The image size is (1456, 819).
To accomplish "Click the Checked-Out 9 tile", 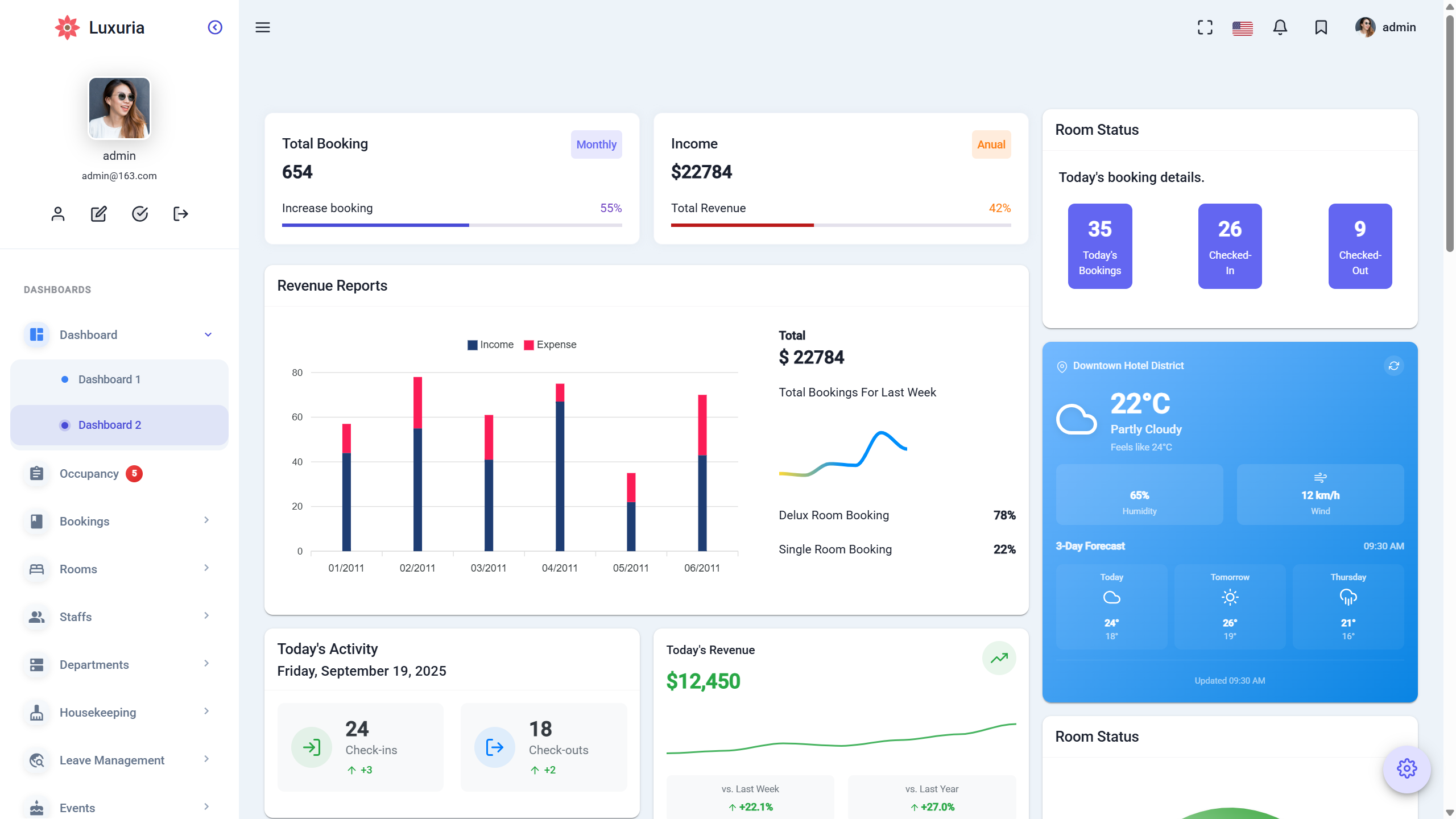I will [x=1360, y=246].
